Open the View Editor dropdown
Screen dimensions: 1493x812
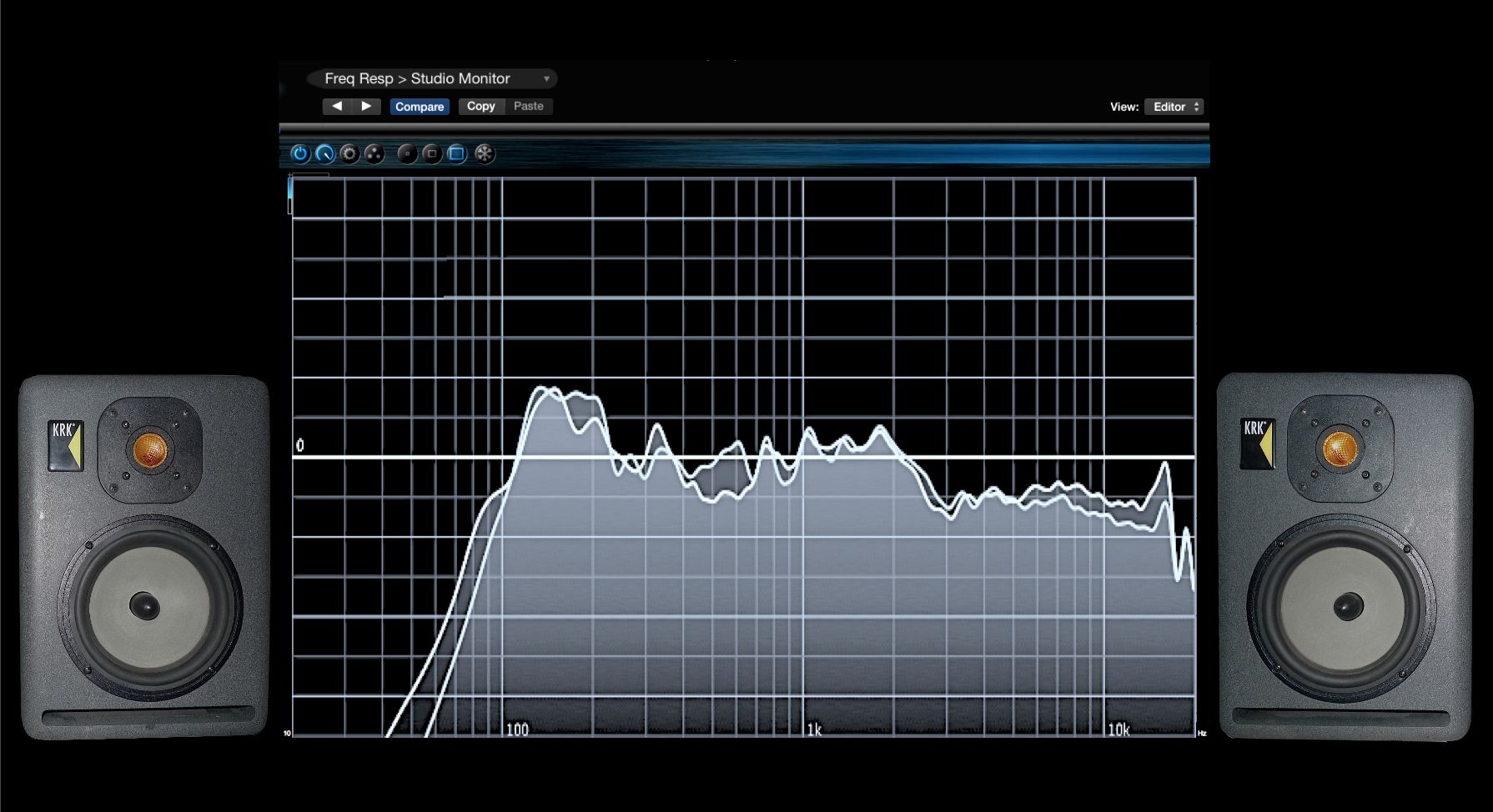(1174, 107)
